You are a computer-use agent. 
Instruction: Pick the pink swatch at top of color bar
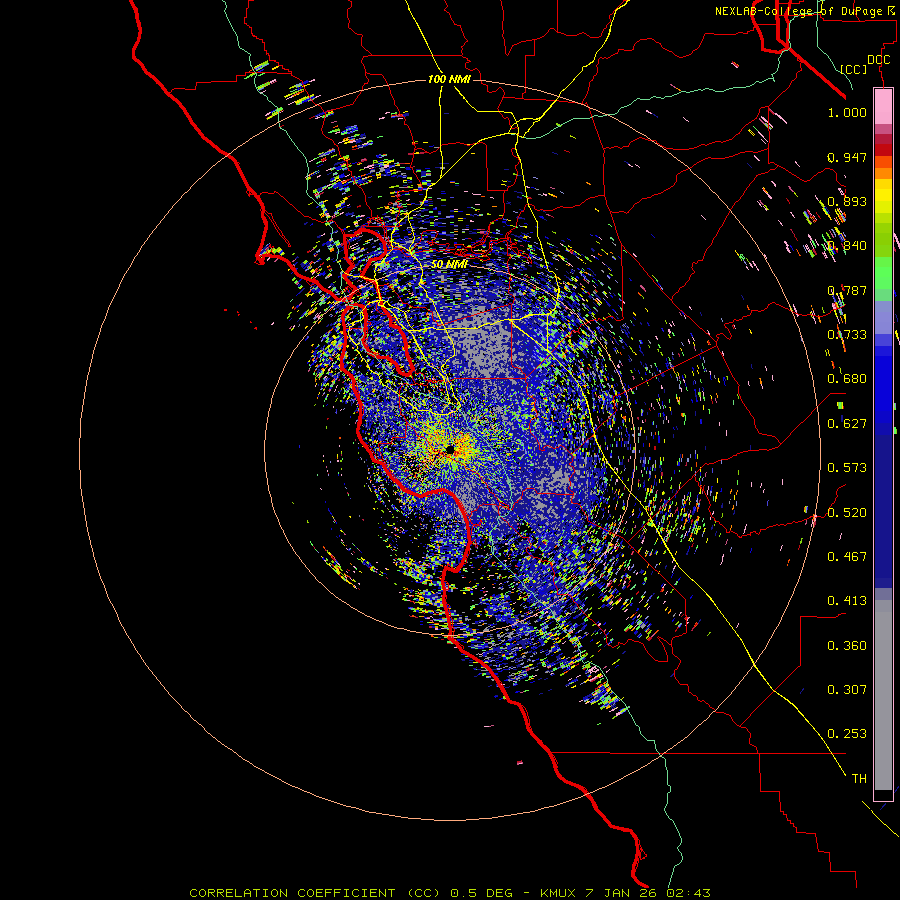click(883, 107)
